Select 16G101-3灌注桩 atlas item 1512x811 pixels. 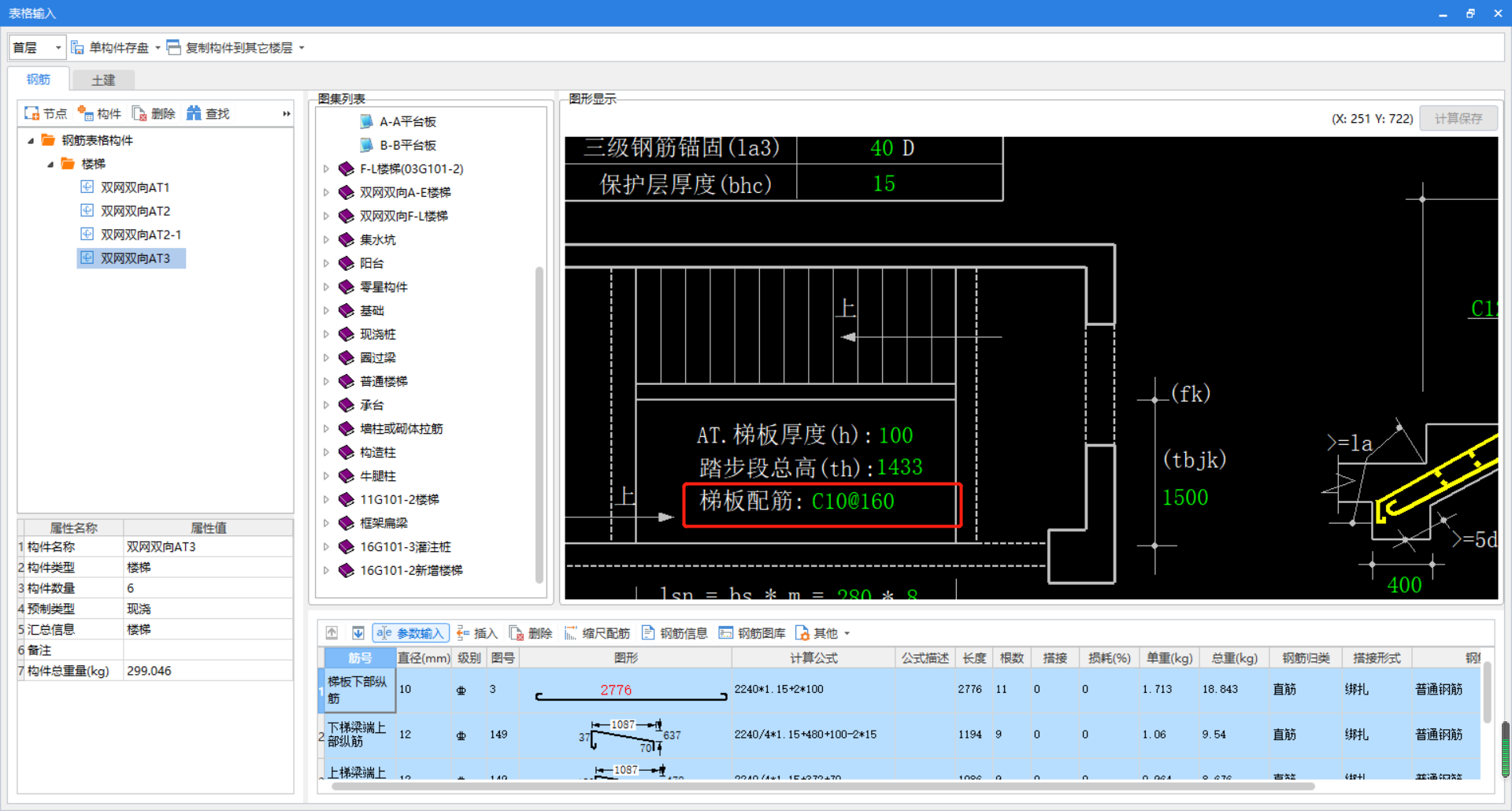click(405, 546)
